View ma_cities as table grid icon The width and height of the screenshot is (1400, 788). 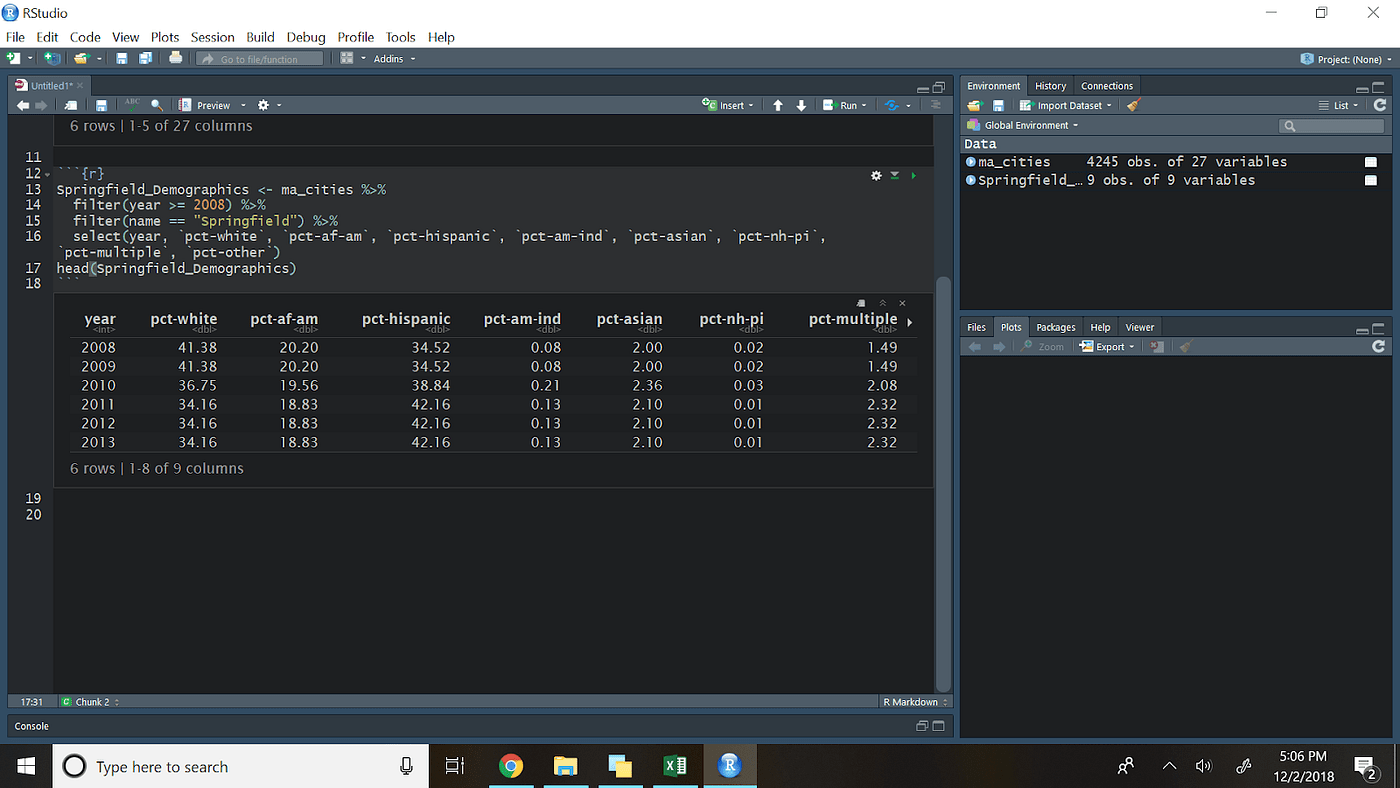(x=1371, y=162)
